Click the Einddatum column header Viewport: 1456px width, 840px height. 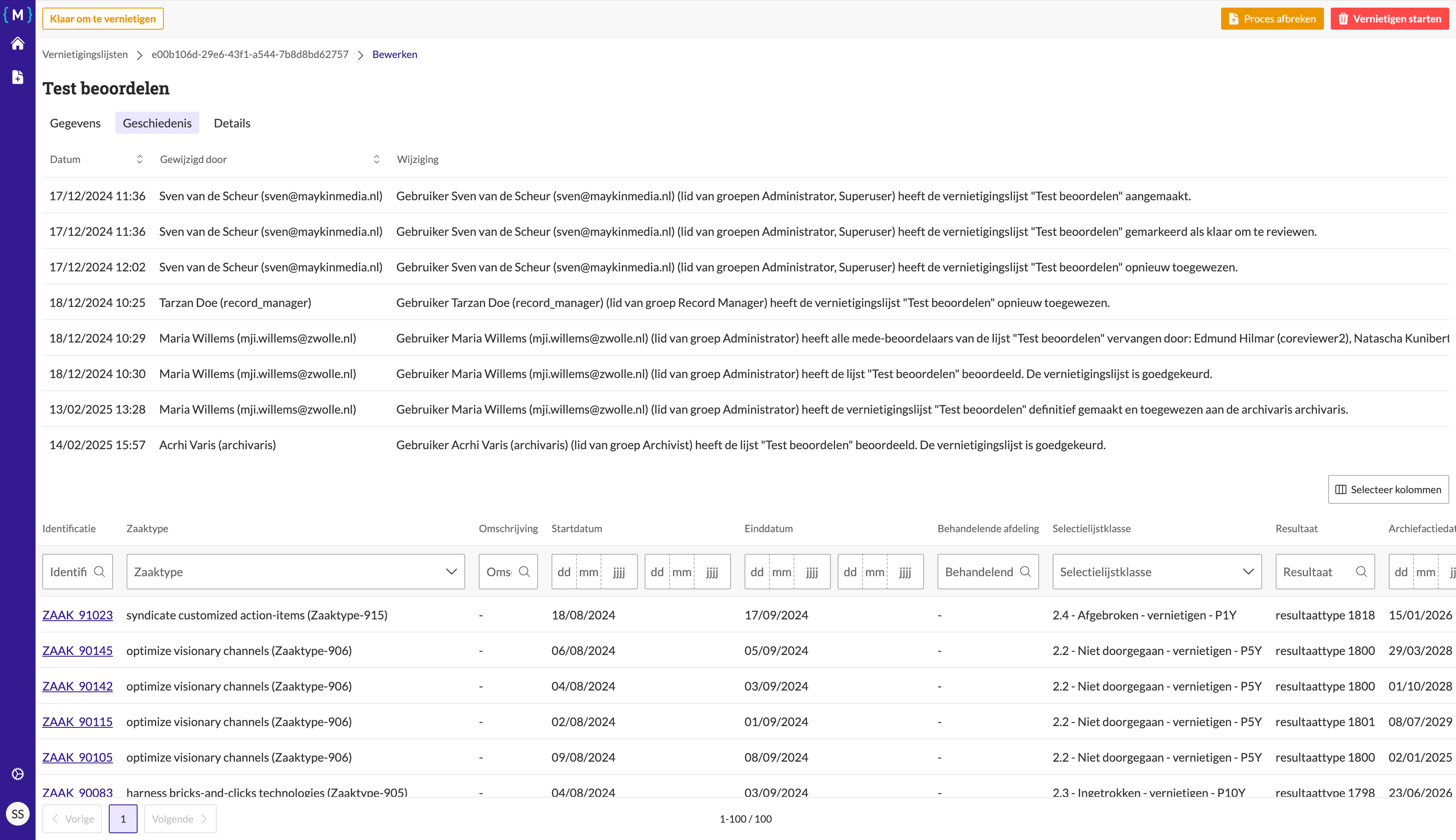(768, 528)
